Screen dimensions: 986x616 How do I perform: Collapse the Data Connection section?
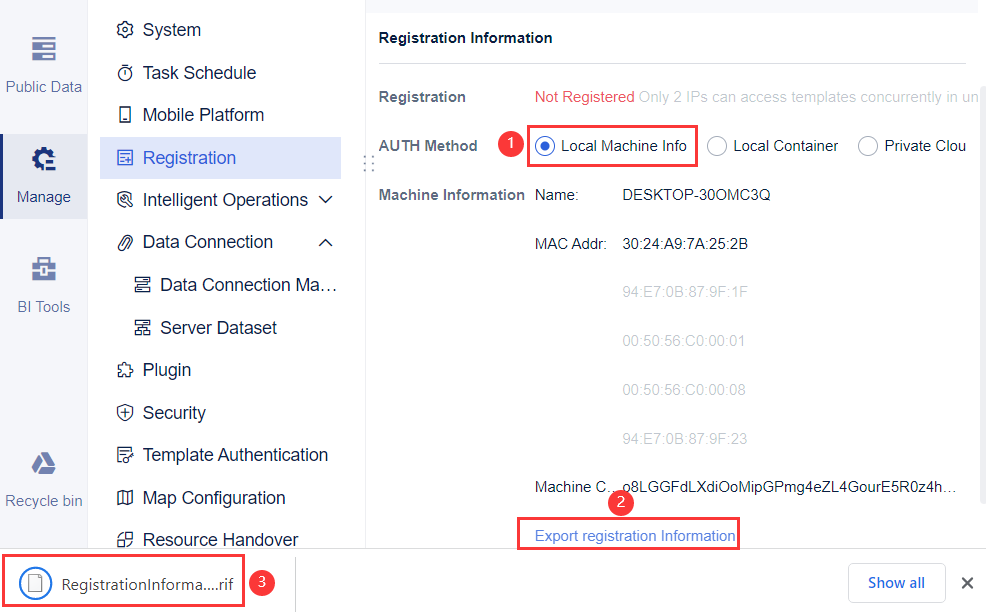(325, 242)
